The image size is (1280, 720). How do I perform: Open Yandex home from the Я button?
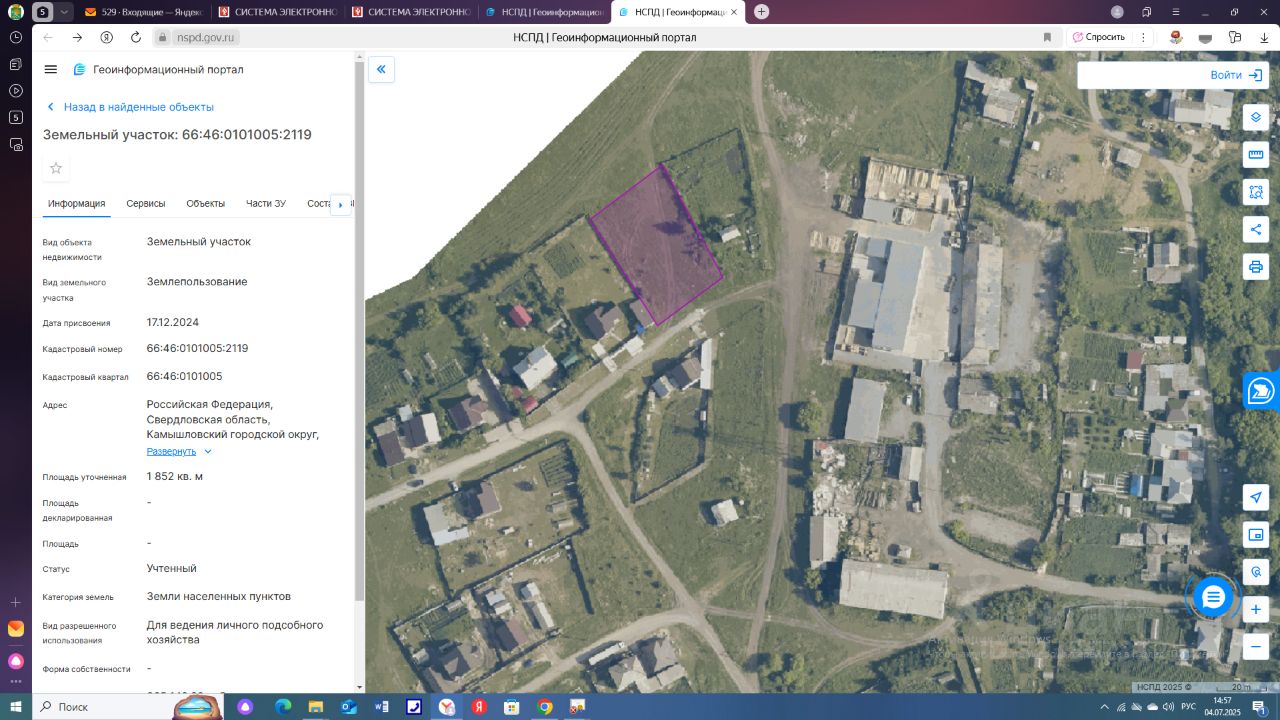click(107, 37)
